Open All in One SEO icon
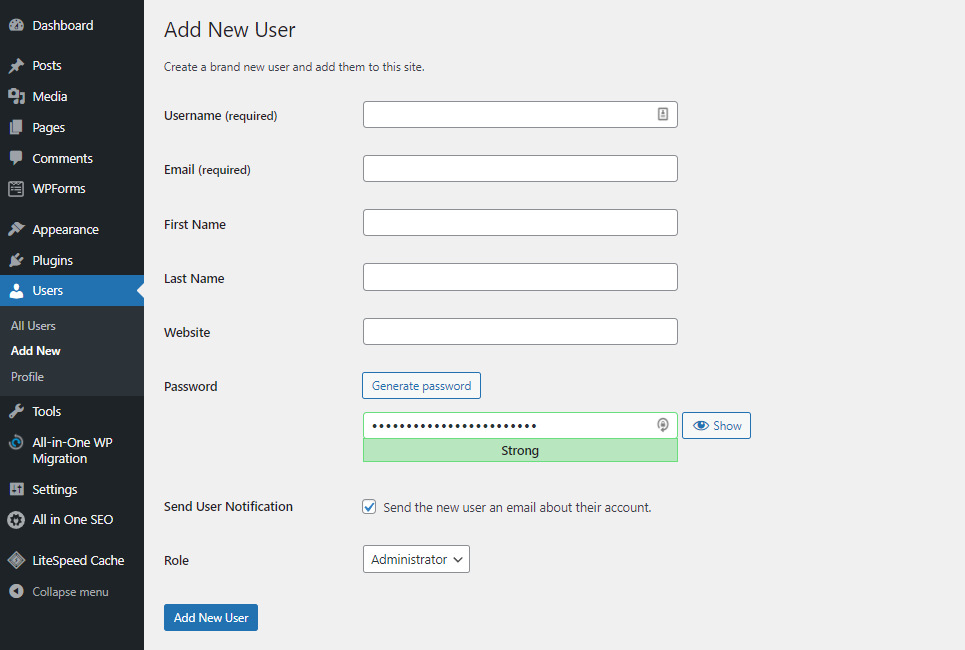Screen dimensions: 965x650 point(16,520)
